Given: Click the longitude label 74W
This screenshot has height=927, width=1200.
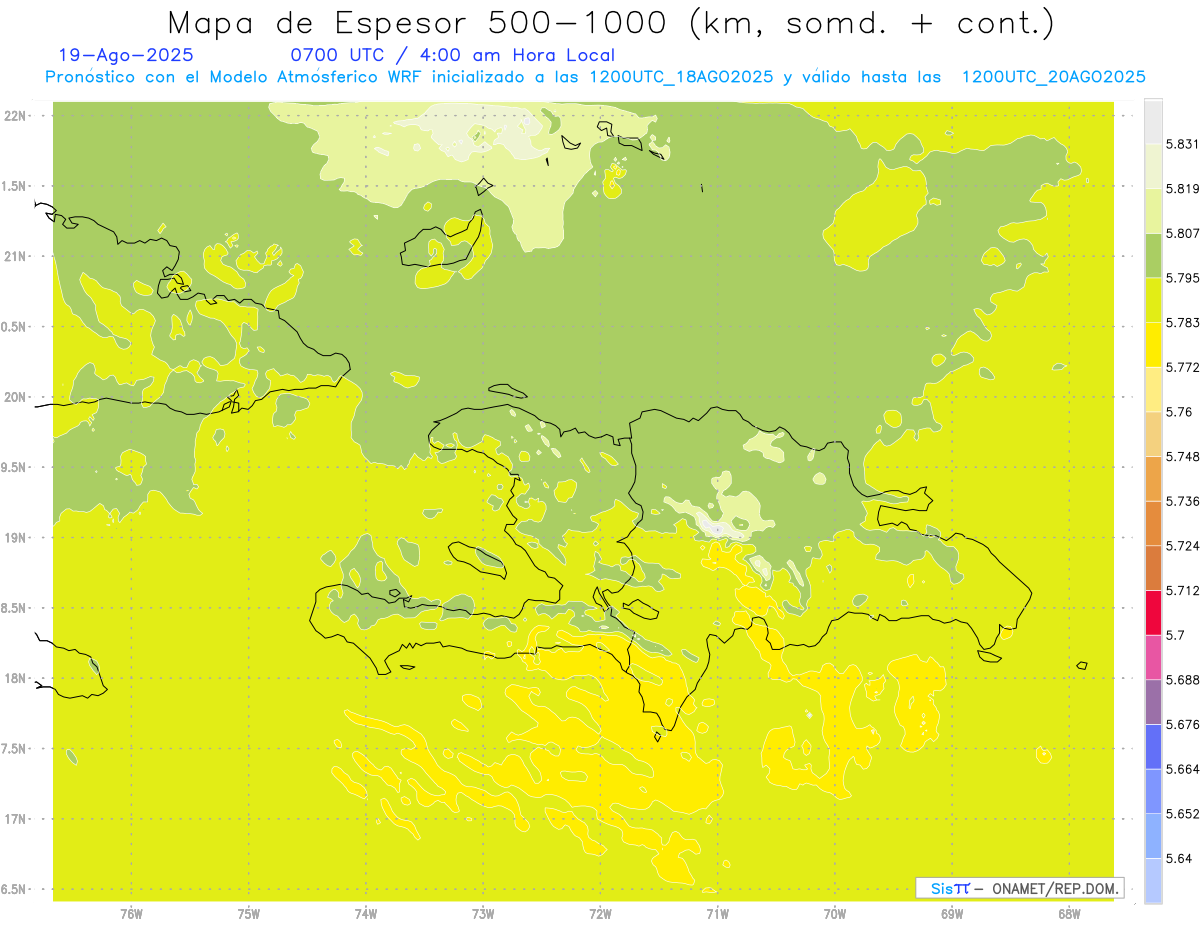Looking at the screenshot, I should point(366,913).
